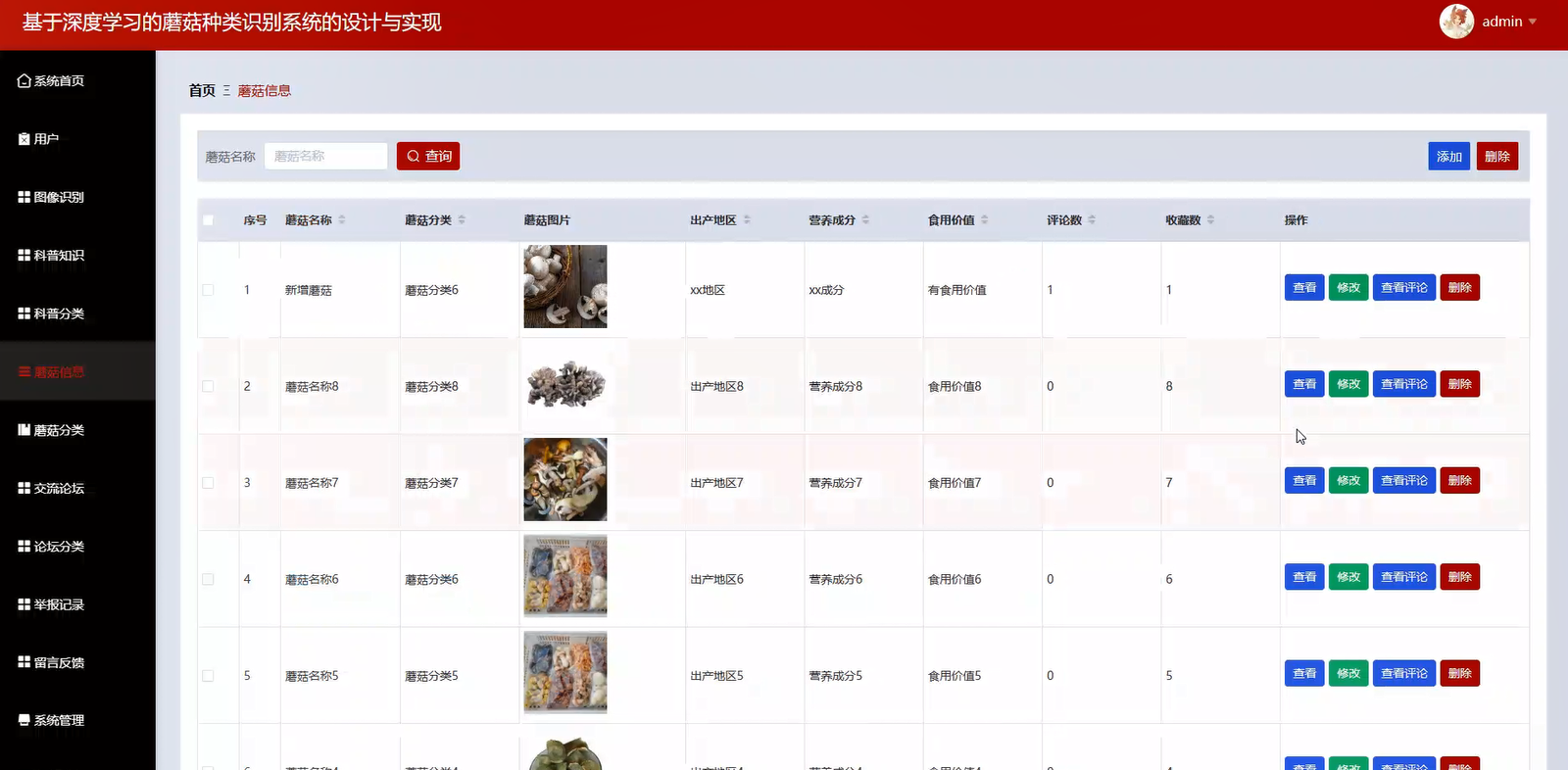Sort by 营养成分 column arrows
The width and height of the screenshot is (1568, 770).
click(866, 220)
